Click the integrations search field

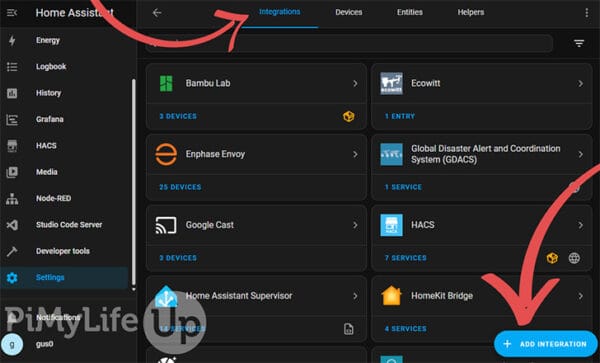pyautogui.click(x=349, y=43)
